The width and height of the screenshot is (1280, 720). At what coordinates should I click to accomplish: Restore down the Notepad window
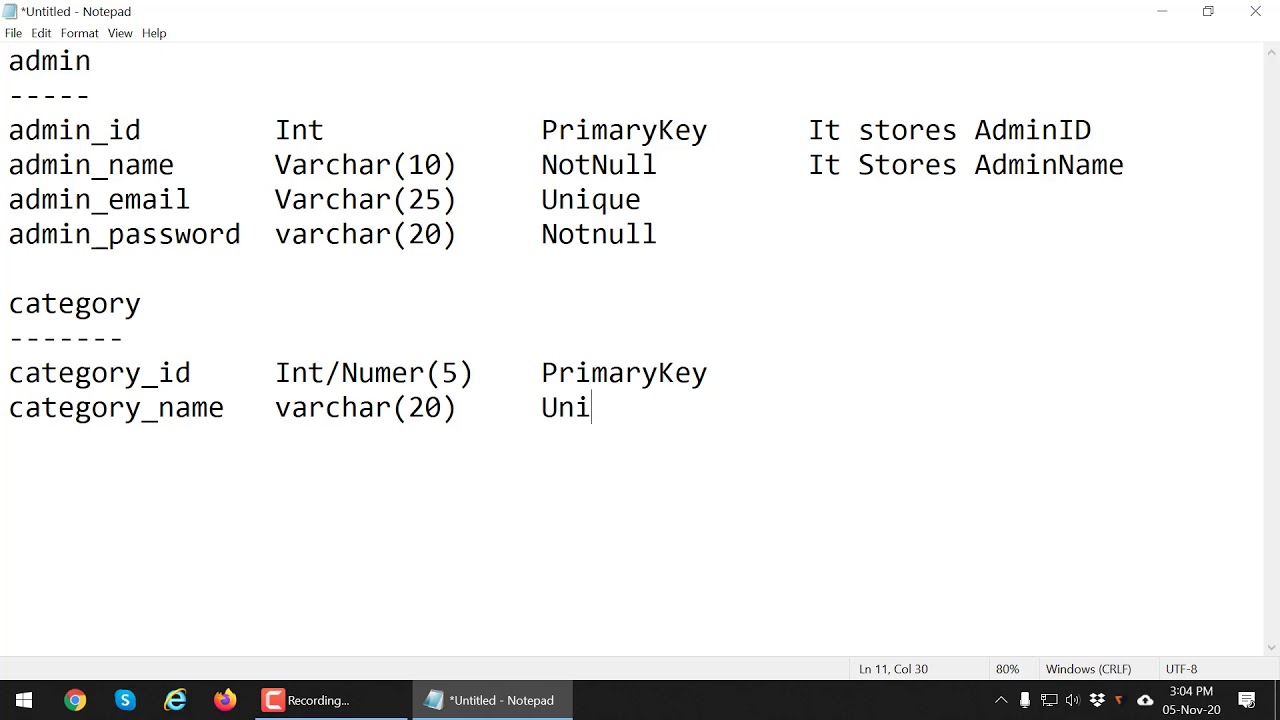1208,11
